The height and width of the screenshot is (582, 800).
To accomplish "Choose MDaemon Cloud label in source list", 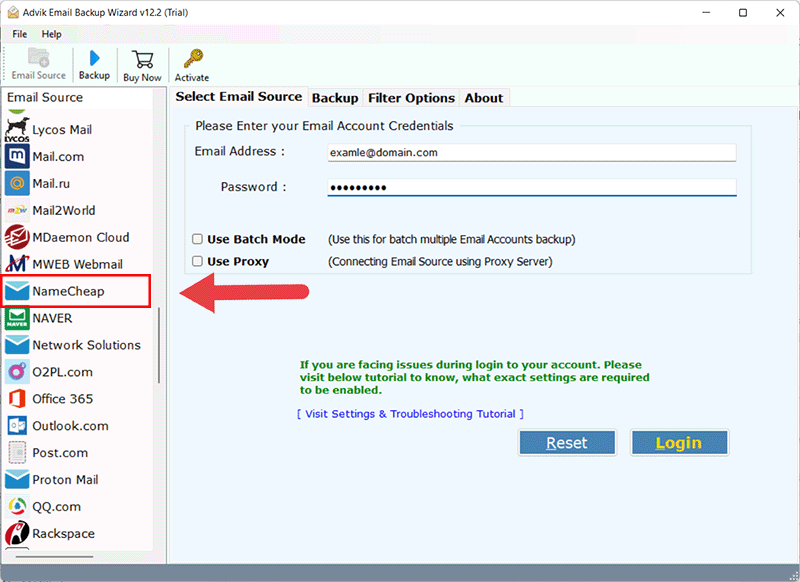I will pos(81,237).
